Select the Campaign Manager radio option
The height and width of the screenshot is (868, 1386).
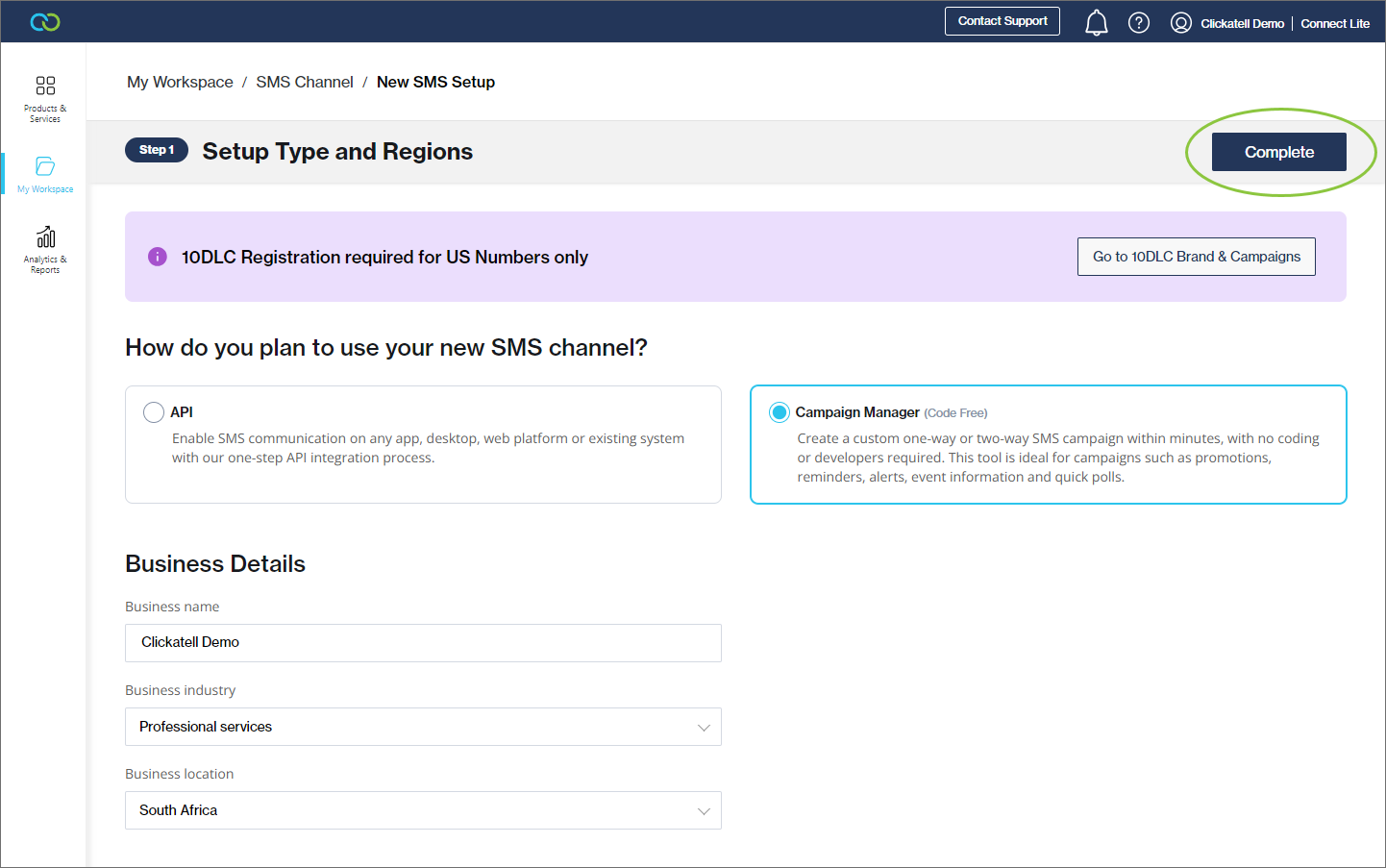(780, 412)
